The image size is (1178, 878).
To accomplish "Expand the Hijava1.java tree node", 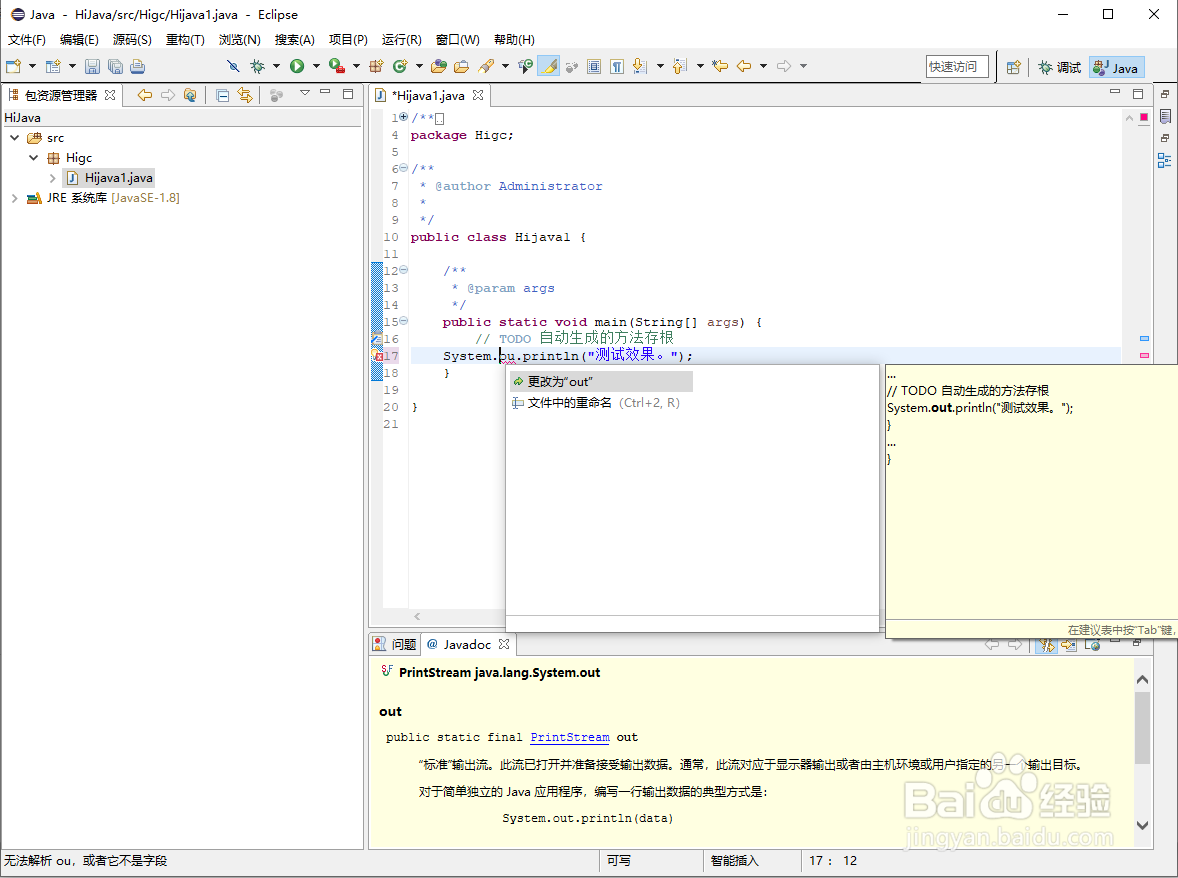I will coord(52,178).
